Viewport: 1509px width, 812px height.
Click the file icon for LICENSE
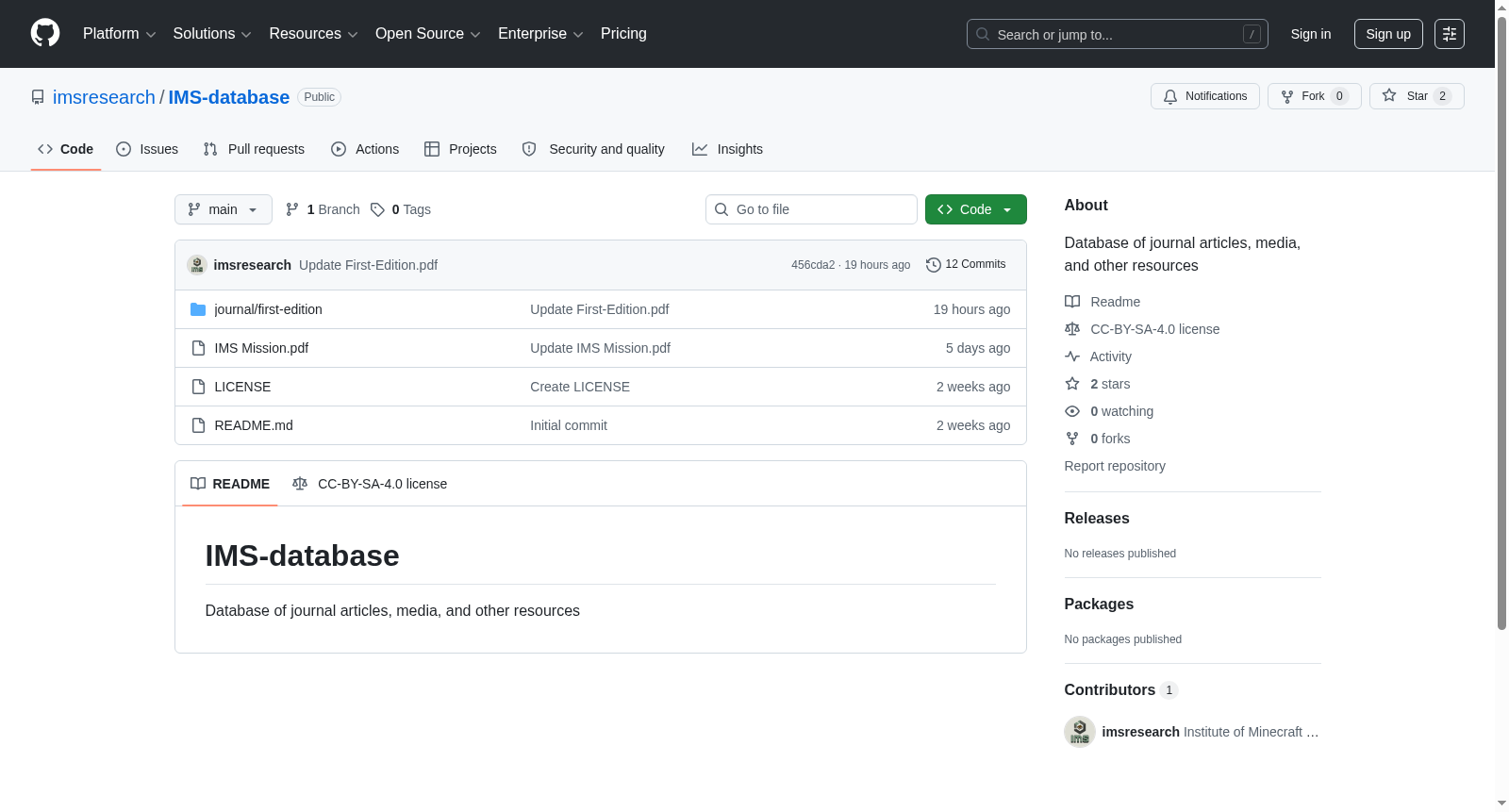(198, 387)
